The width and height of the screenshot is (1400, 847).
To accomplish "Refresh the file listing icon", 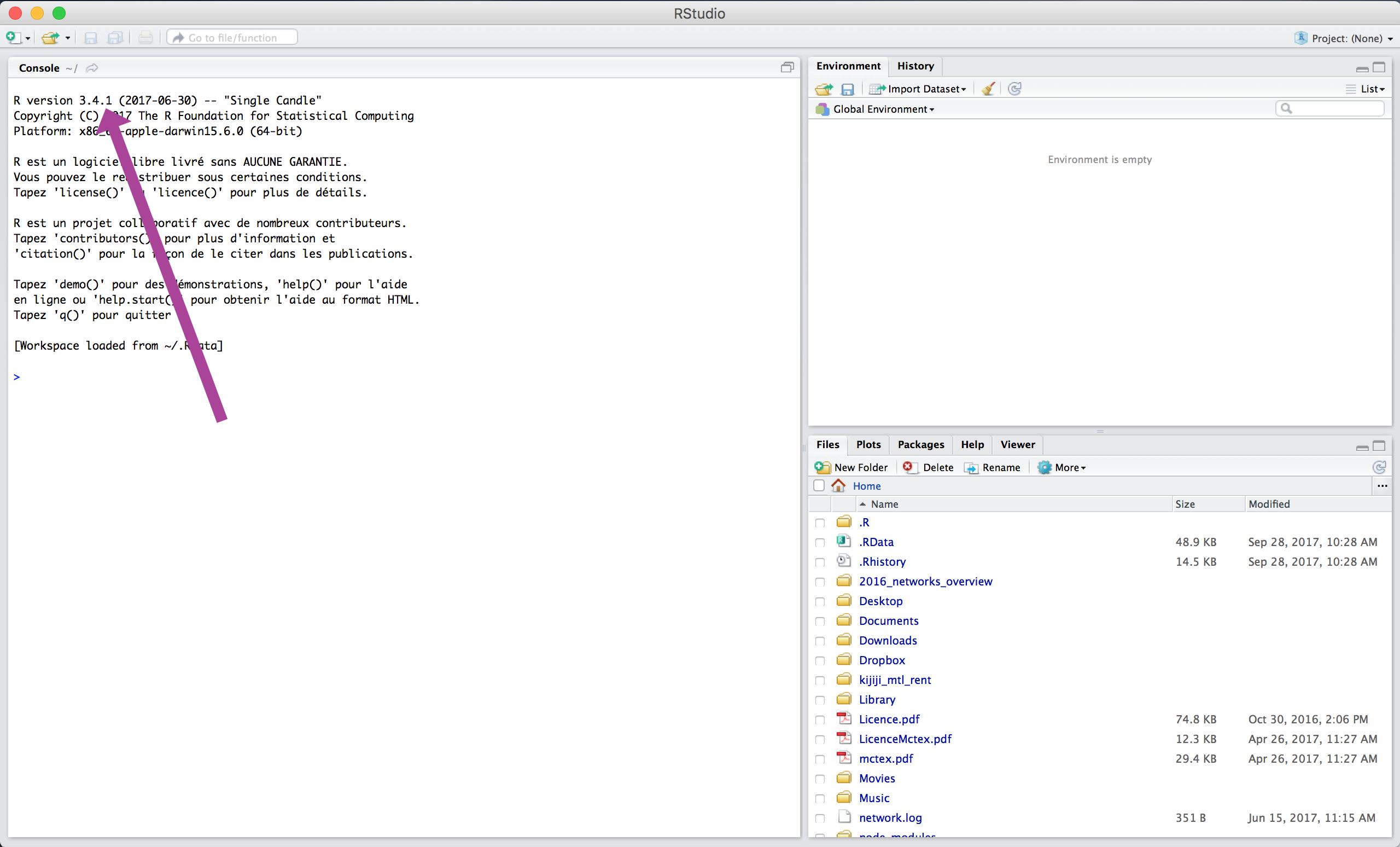I will click(1379, 467).
